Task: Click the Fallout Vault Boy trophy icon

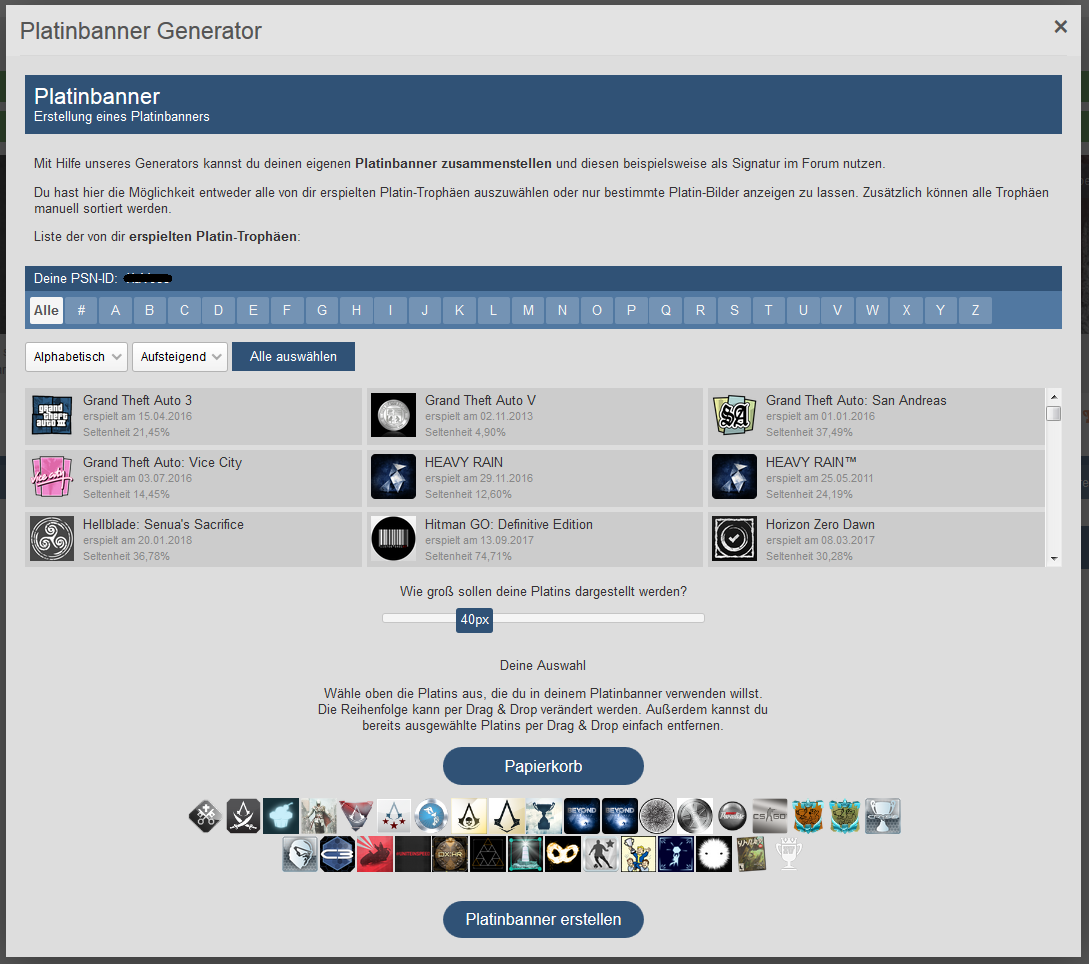Action: [637, 854]
